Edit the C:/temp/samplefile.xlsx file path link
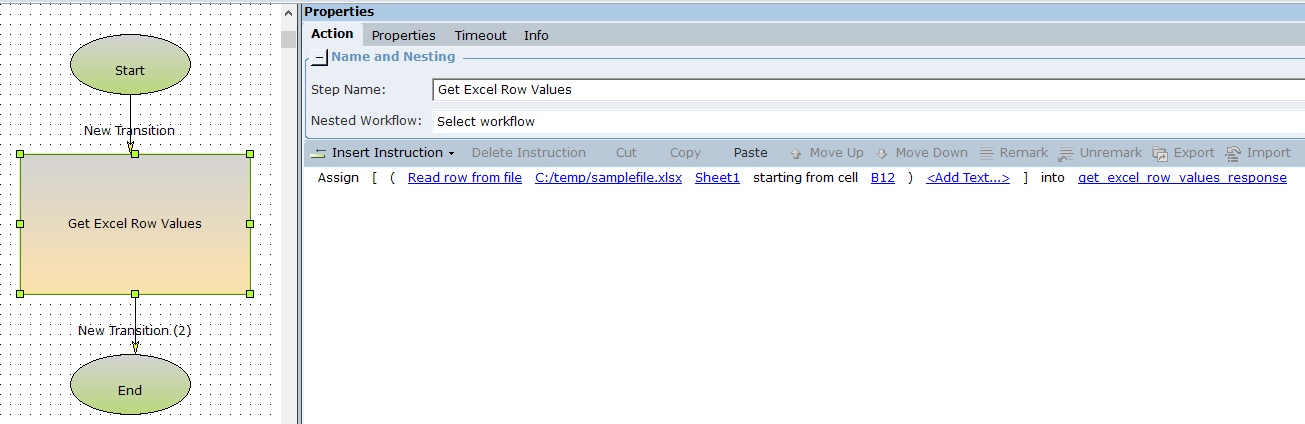 click(608, 178)
